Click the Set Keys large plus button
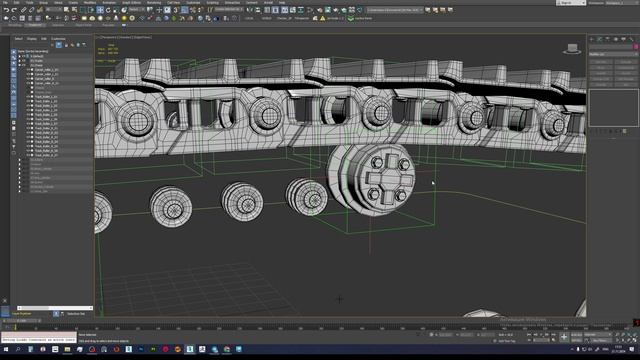 point(564,337)
